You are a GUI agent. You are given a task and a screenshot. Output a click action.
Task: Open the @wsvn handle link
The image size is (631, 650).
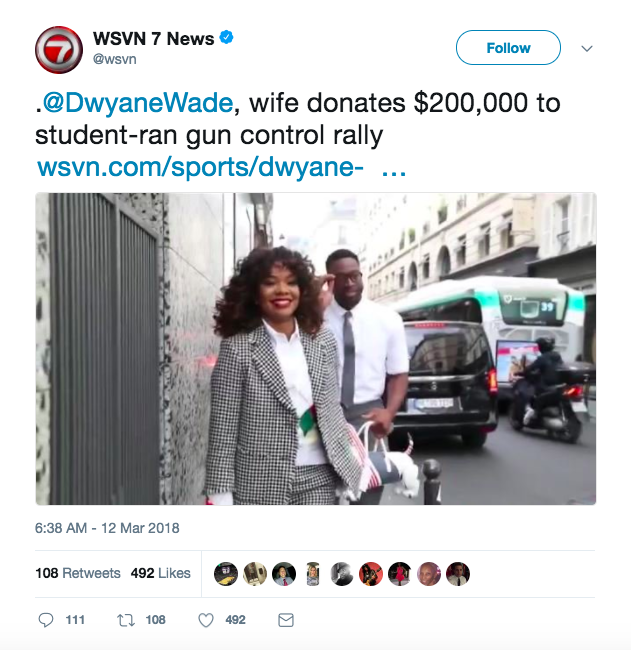click(x=114, y=59)
